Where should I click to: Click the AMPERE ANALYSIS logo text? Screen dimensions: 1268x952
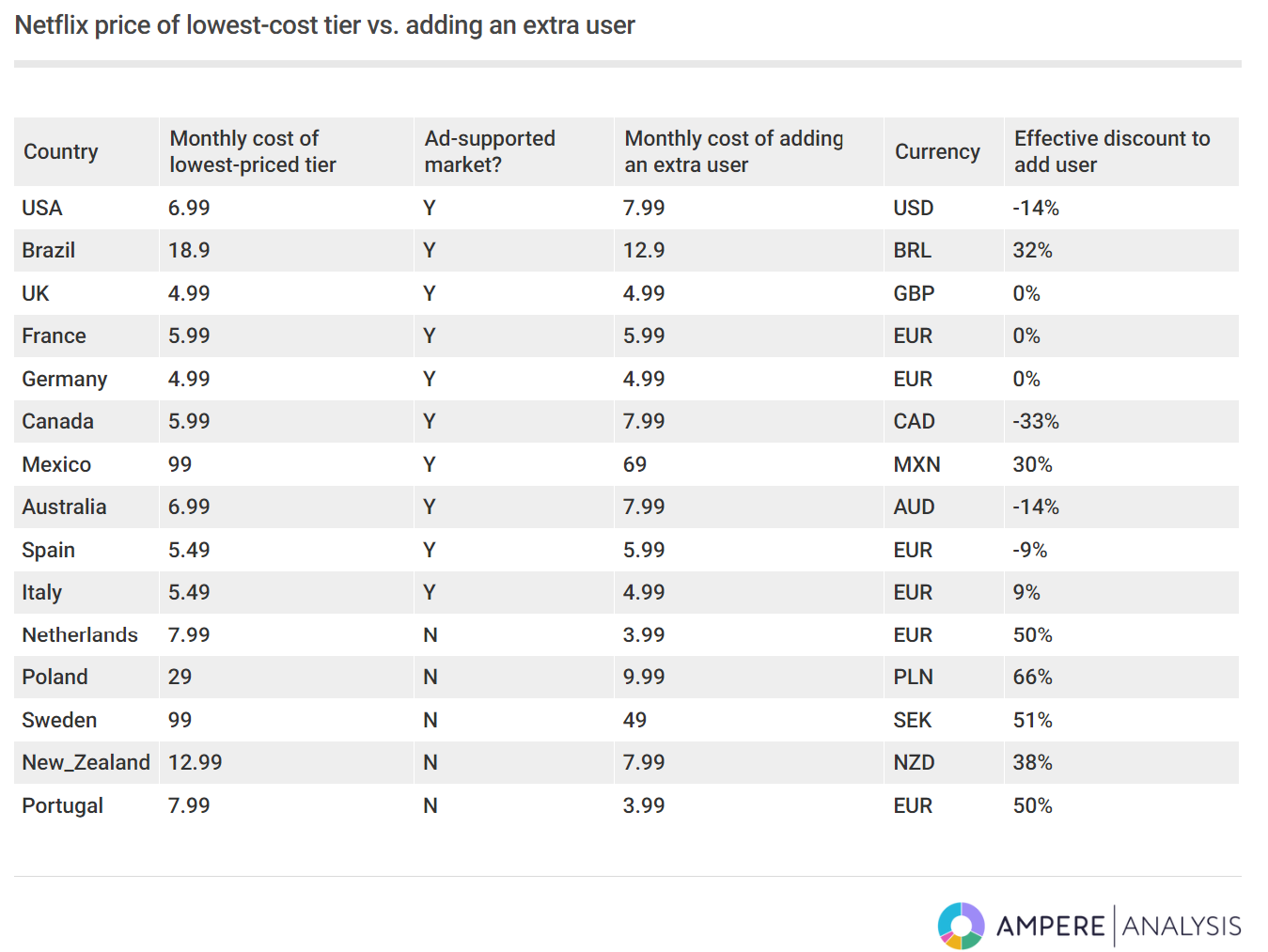(1119, 926)
